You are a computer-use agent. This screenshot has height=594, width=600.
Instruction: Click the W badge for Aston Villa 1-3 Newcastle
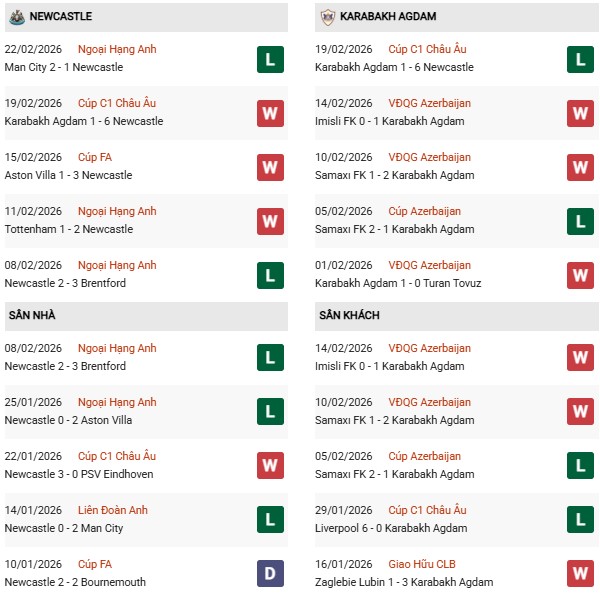(x=270, y=167)
